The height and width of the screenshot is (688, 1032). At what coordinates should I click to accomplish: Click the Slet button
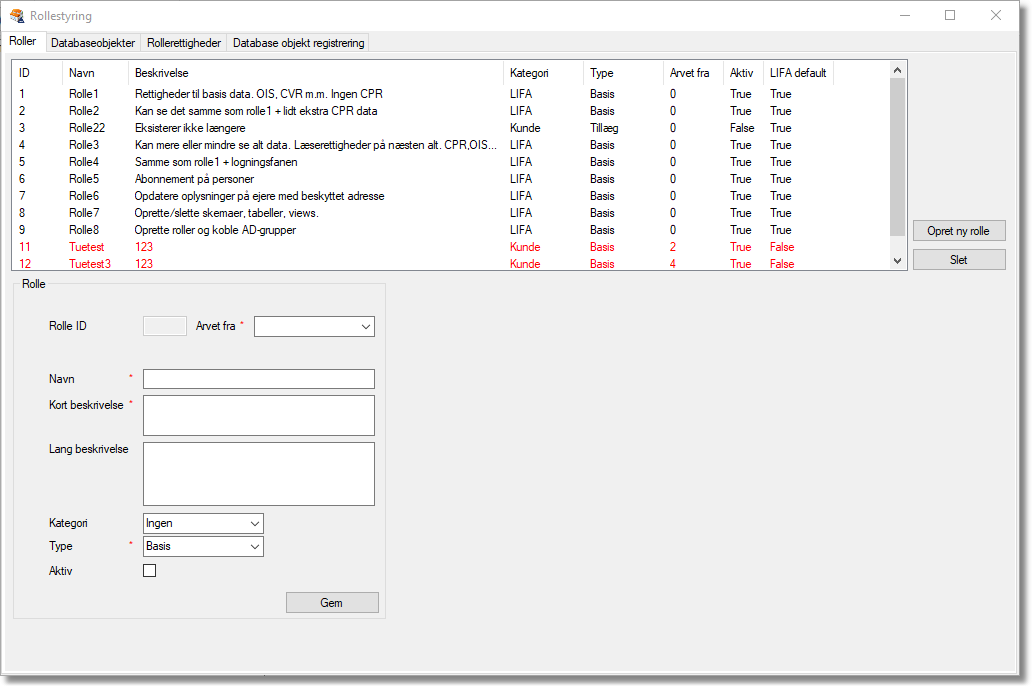pyautogui.click(x=958, y=259)
